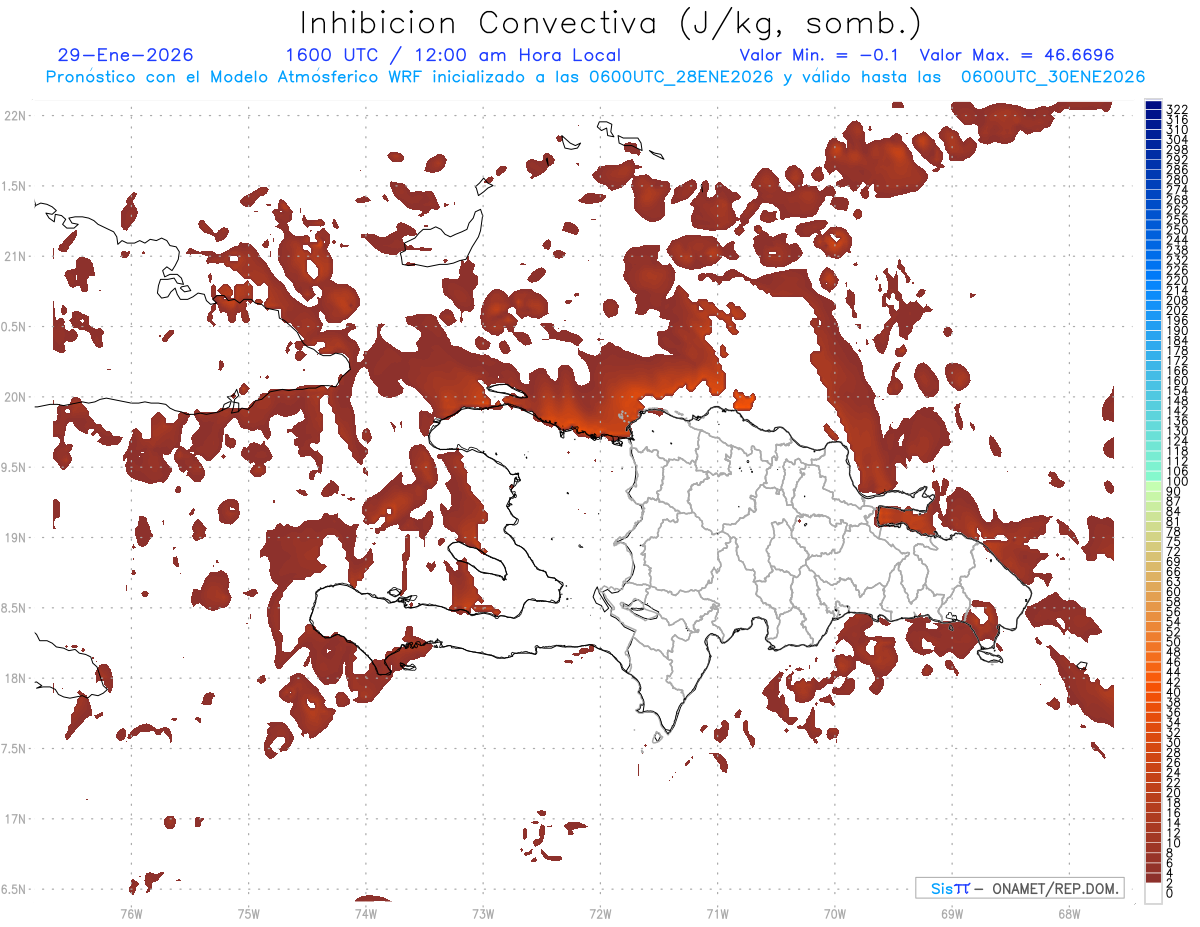The width and height of the screenshot is (1200, 927).
Task: Click the '76W' longitude label
Action: pyautogui.click(x=131, y=913)
